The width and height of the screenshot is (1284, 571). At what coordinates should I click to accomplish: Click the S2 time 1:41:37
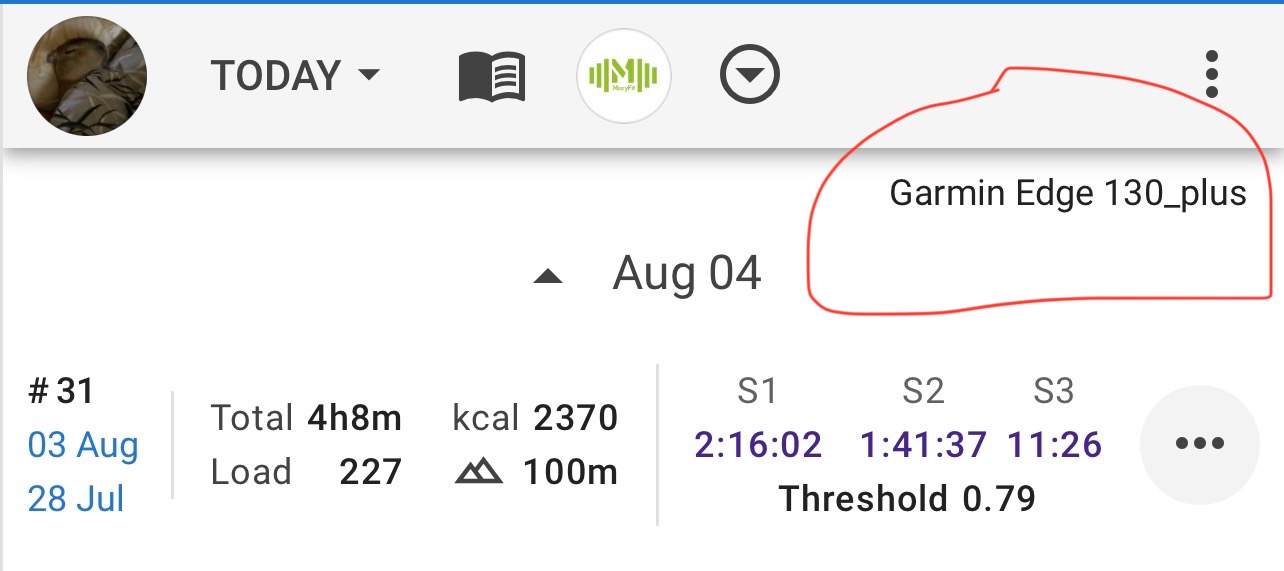point(923,445)
